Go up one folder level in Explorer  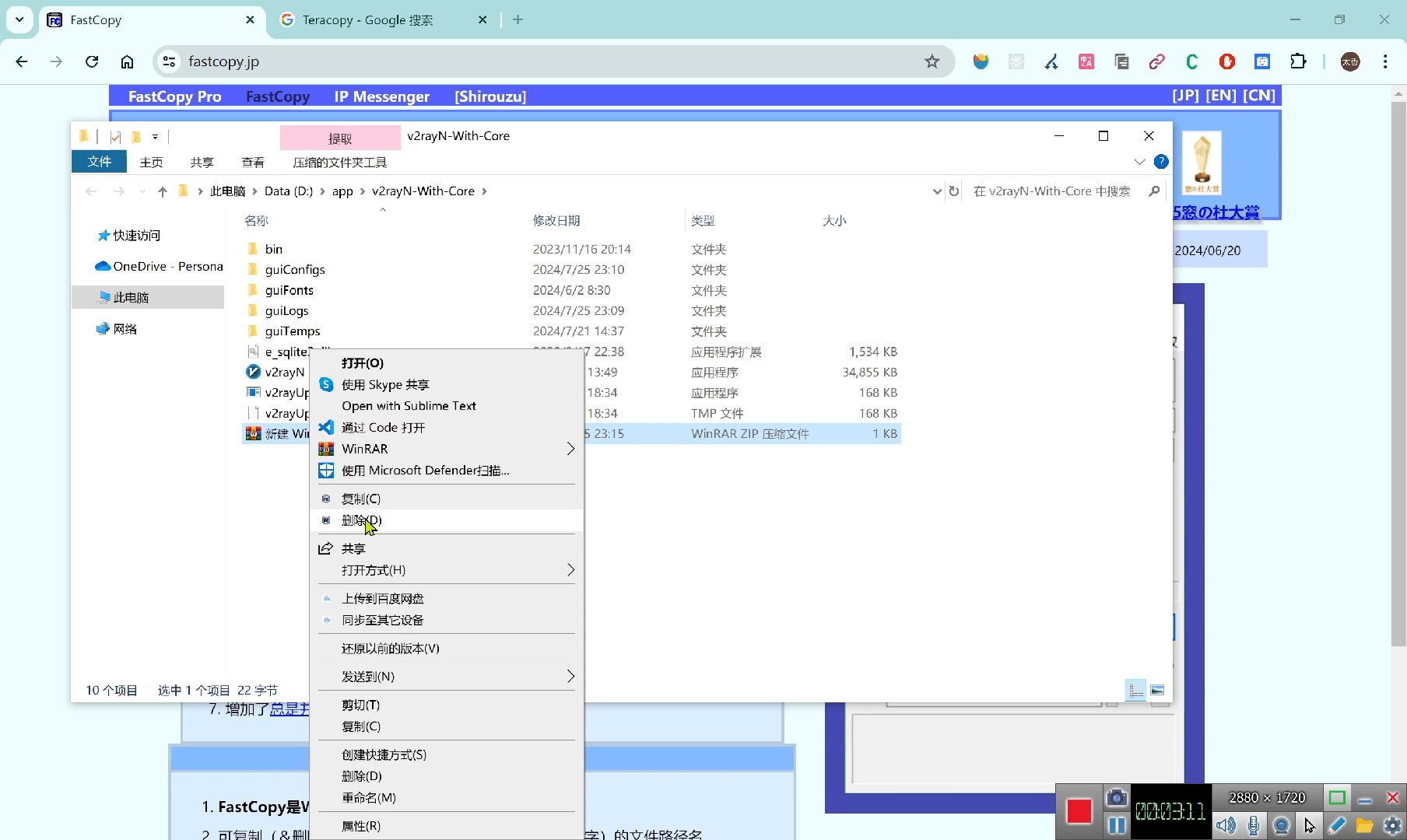162,191
